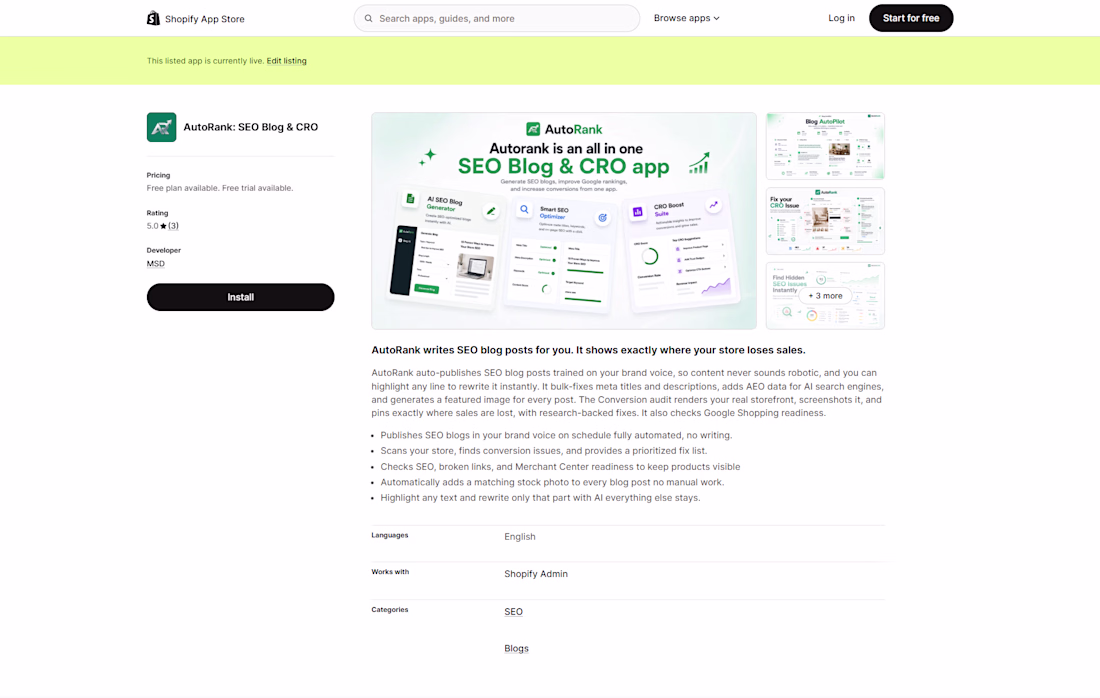Click the Smart SEO Optimizer magnifier icon
This screenshot has width=1100, height=698.
point(524,209)
